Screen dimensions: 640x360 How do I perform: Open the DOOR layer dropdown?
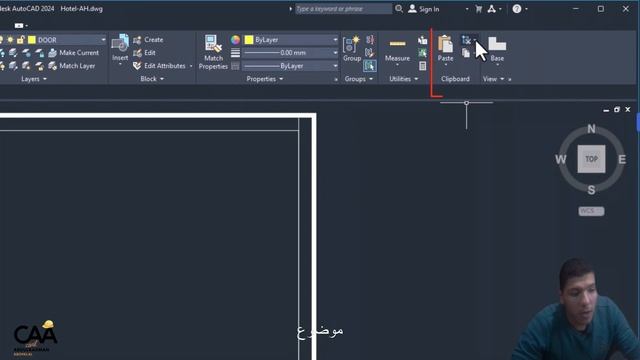pyautogui.click(x=103, y=40)
